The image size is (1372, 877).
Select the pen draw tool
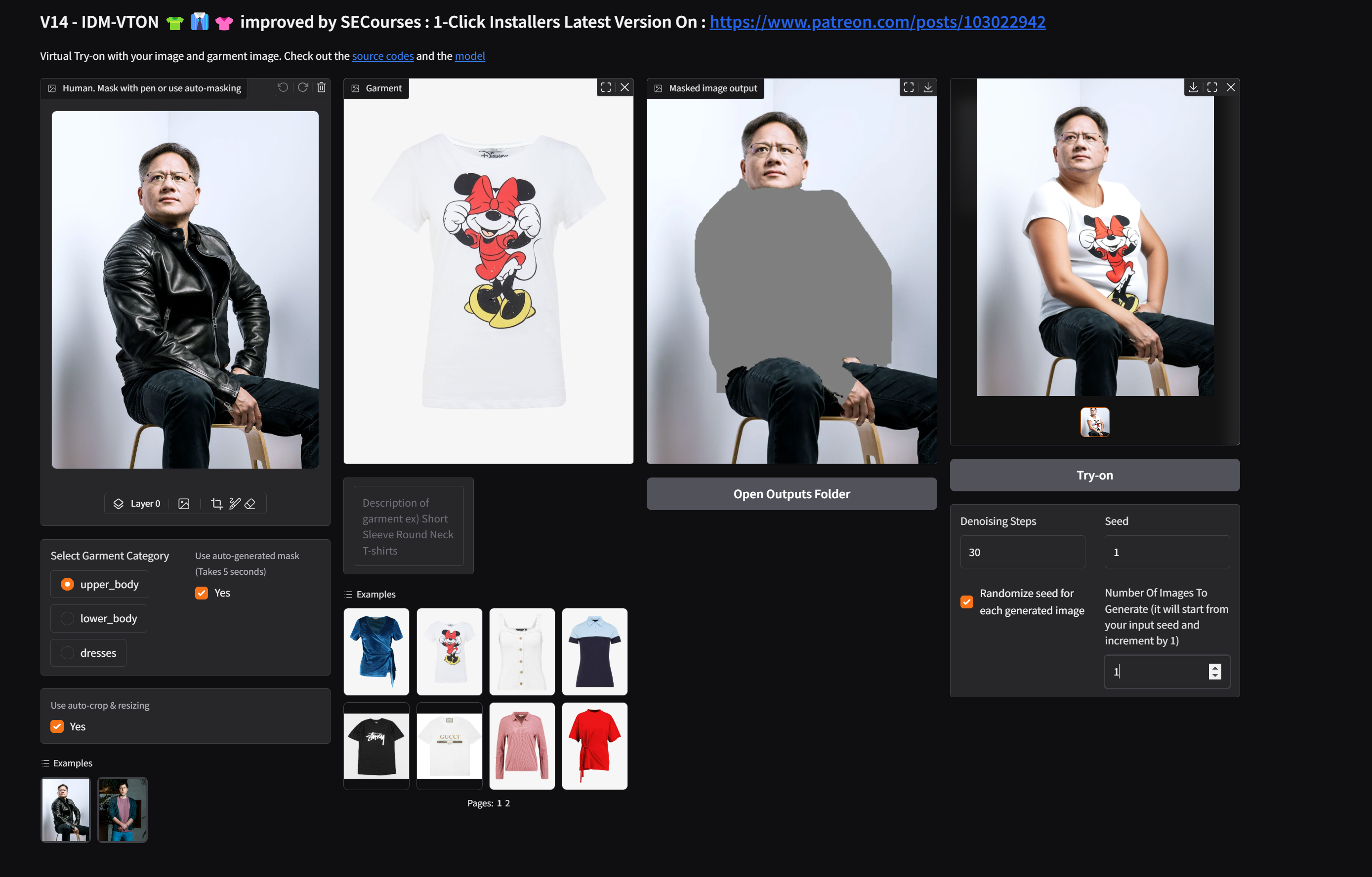234,503
